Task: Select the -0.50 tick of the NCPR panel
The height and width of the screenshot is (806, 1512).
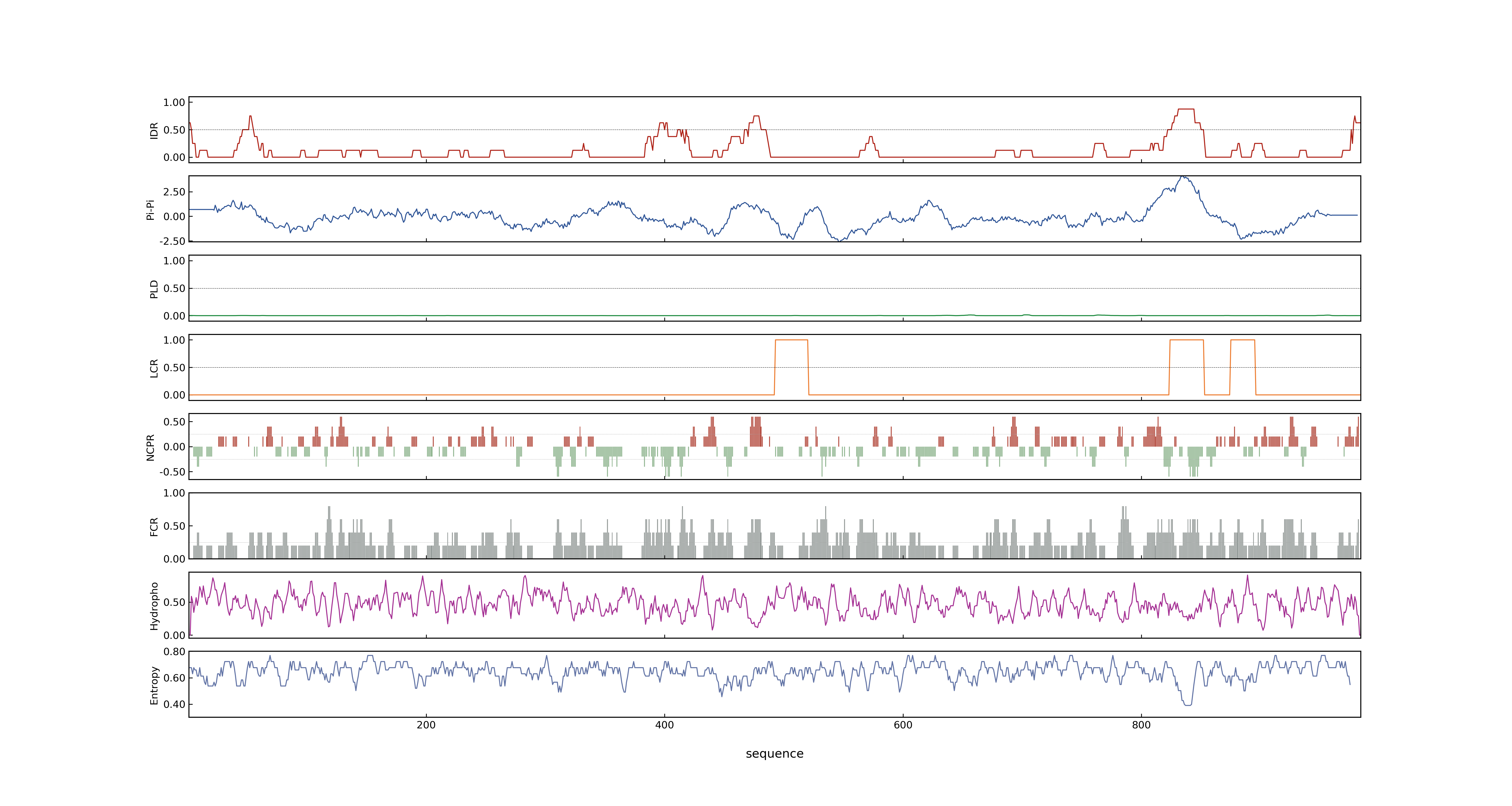Action: point(172,472)
